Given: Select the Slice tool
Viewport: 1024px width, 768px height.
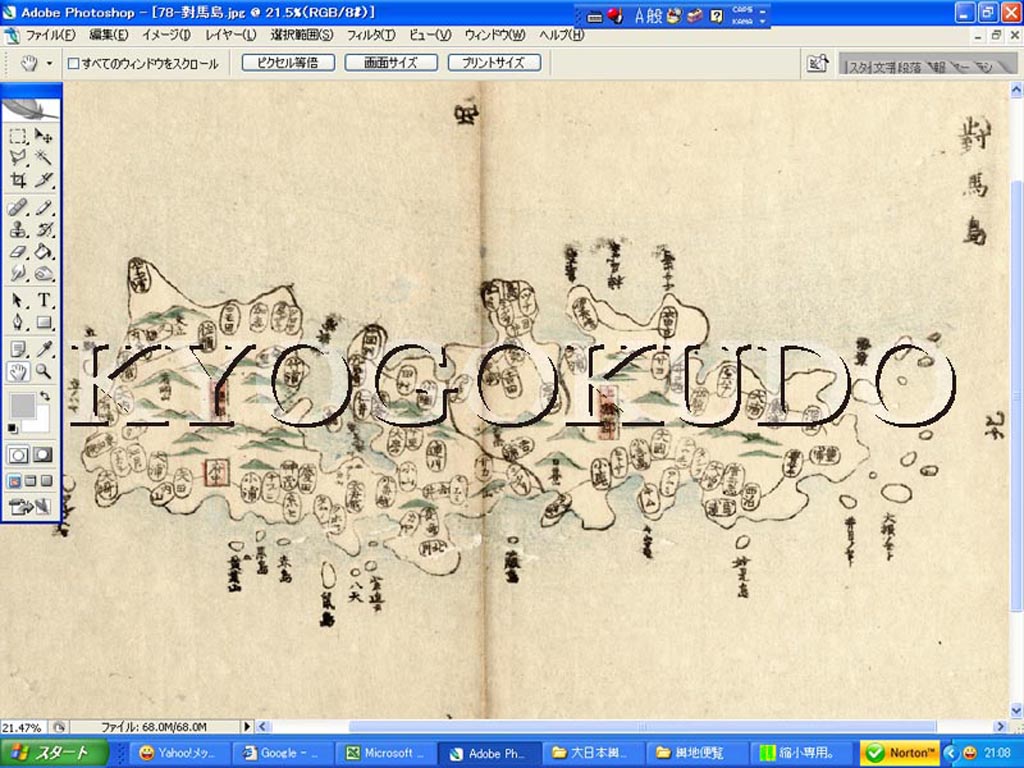Looking at the screenshot, I should (44, 179).
